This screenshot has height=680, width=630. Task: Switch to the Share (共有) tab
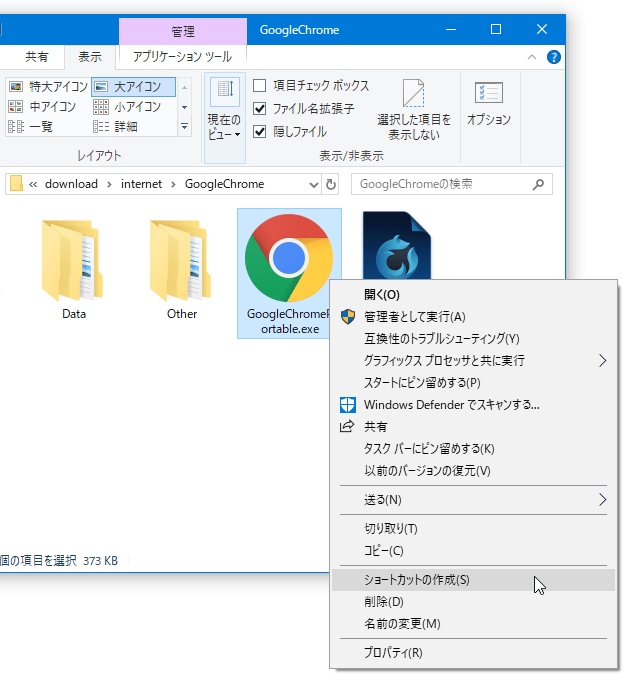point(36,57)
